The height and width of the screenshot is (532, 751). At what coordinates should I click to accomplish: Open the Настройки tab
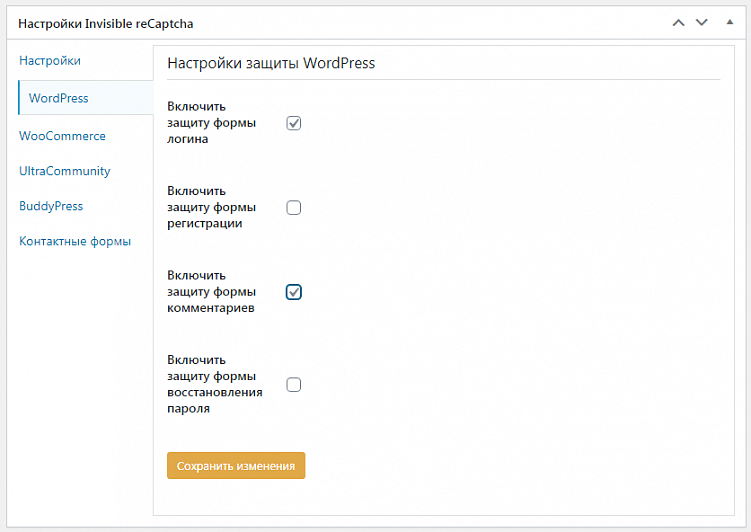pyautogui.click(x=50, y=61)
